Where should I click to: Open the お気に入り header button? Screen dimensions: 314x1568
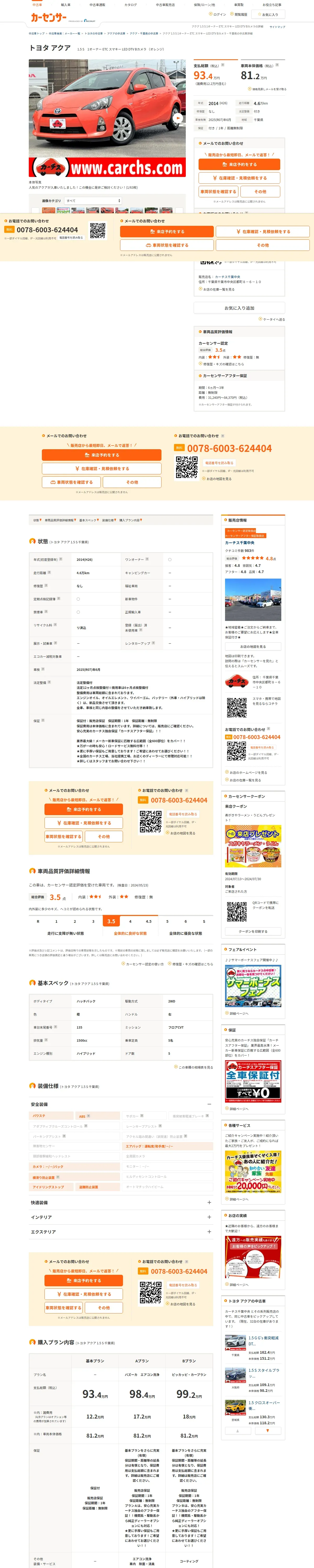(x=268, y=14)
